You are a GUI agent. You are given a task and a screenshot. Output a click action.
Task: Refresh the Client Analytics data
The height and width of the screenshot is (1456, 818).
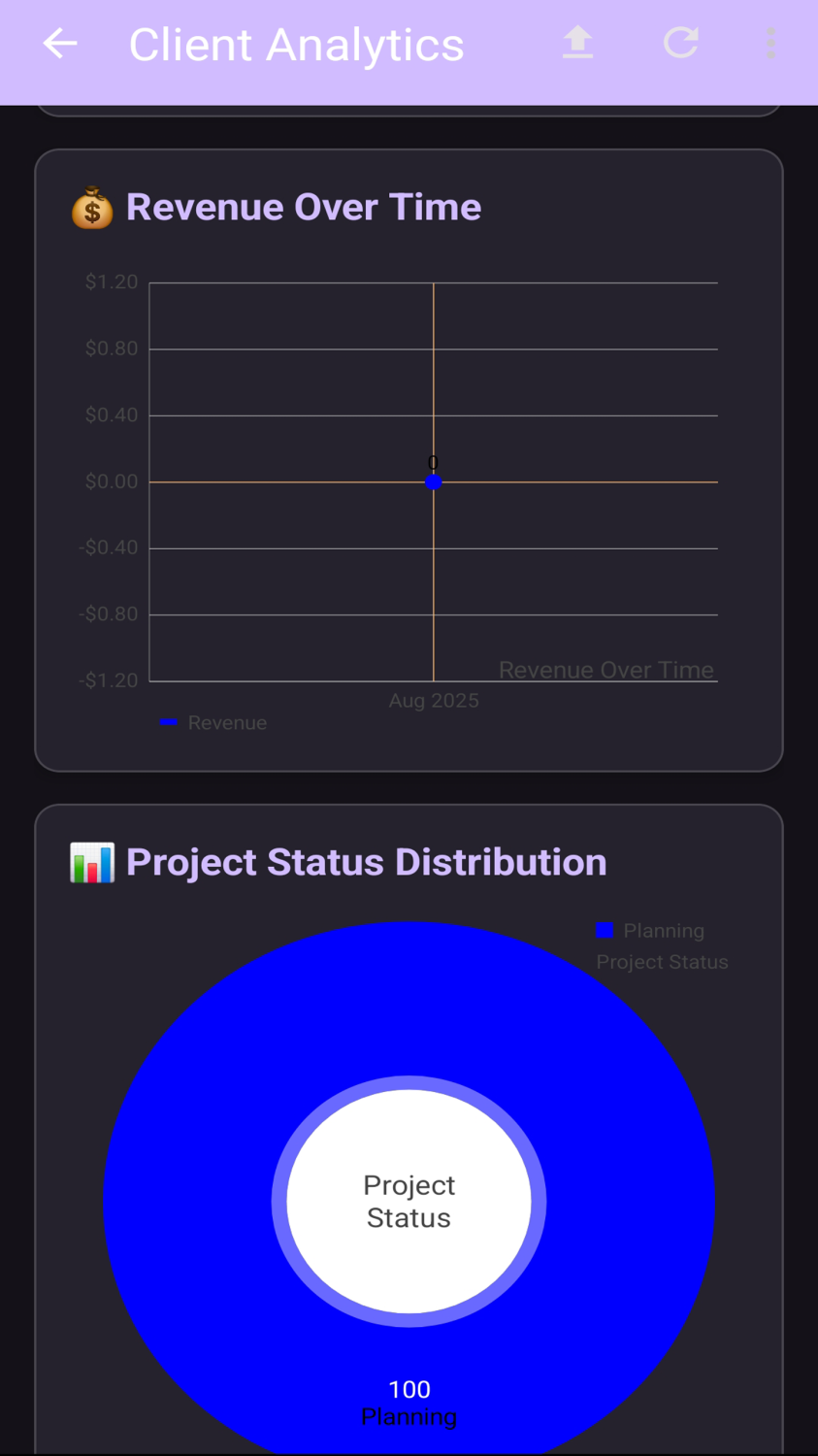tap(680, 43)
